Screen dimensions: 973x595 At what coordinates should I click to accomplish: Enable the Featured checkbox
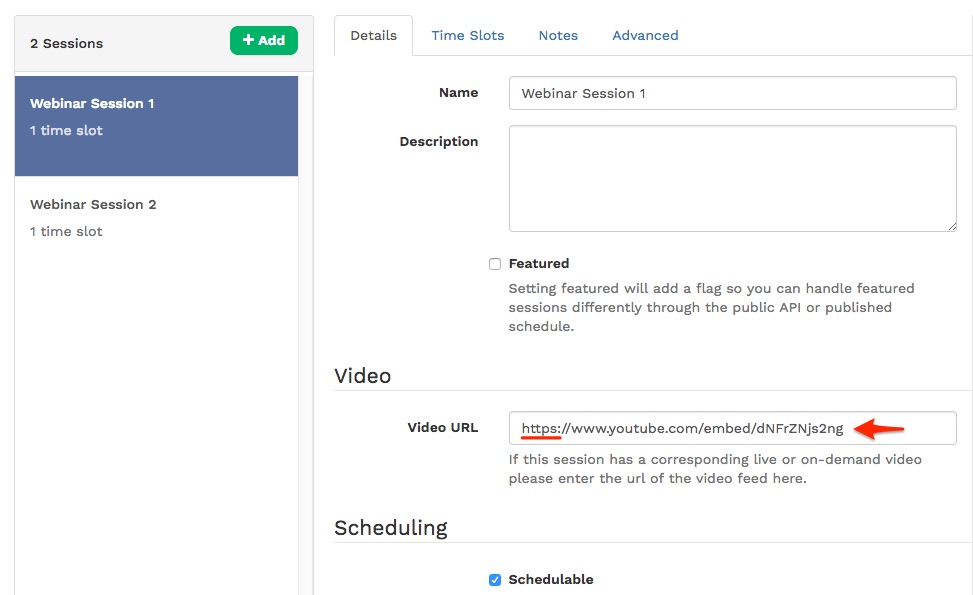[495, 263]
